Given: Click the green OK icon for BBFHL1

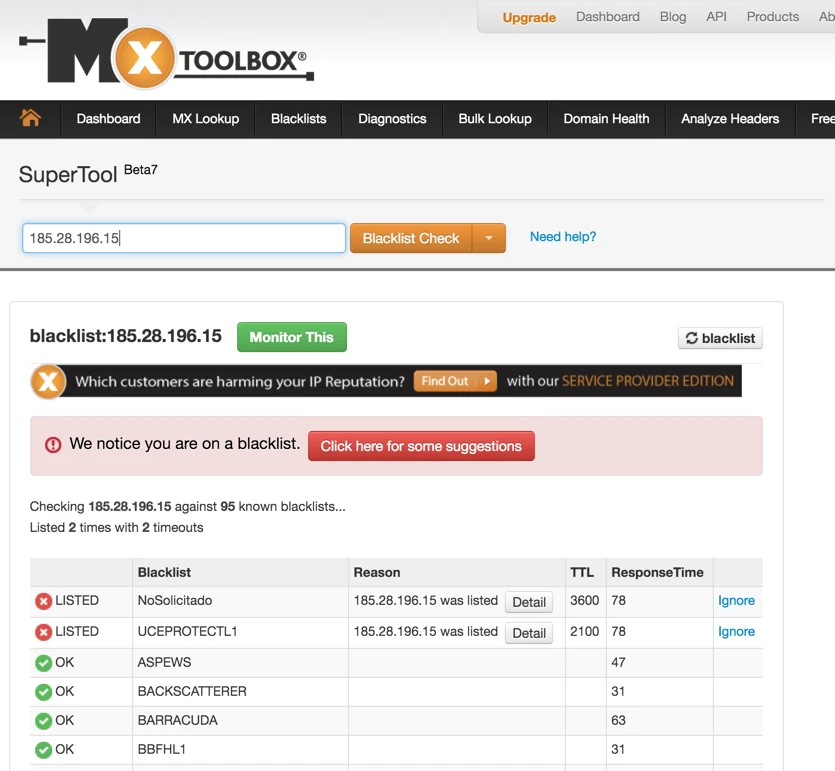Looking at the screenshot, I should [x=43, y=750].
